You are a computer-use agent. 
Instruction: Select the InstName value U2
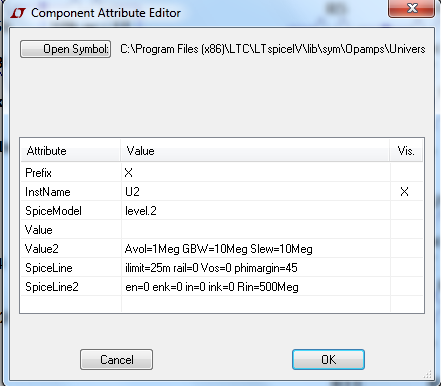(256, 191)
